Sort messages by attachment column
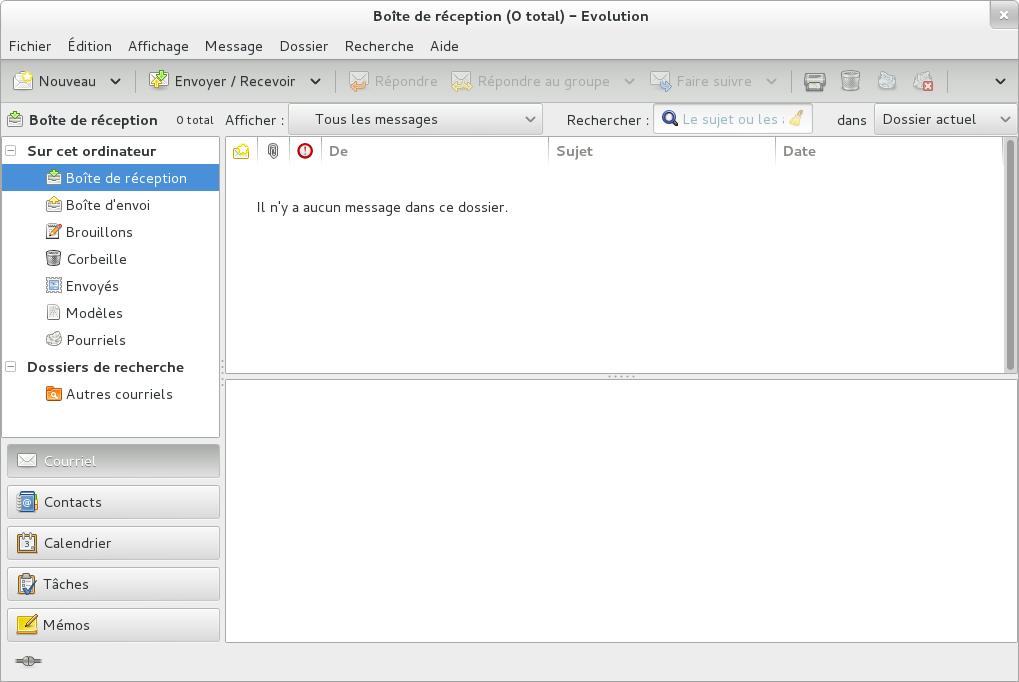Image resolution: width=1019 pixels, height=682 pixels. 272,150
